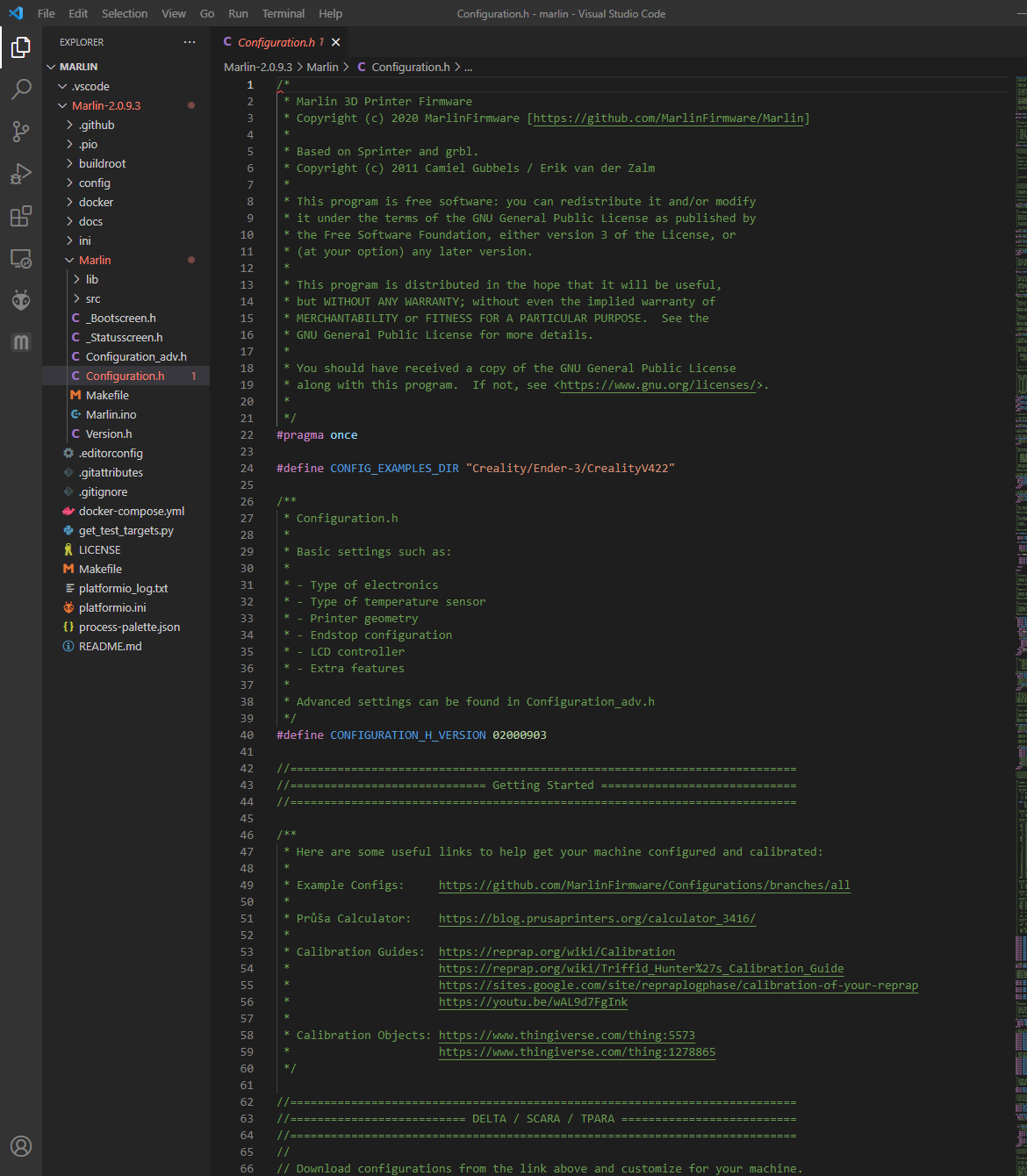This screenshot has width=1027, height=1176.
Task: Follow the gnu.org licenses link
Action: point(658,385)
